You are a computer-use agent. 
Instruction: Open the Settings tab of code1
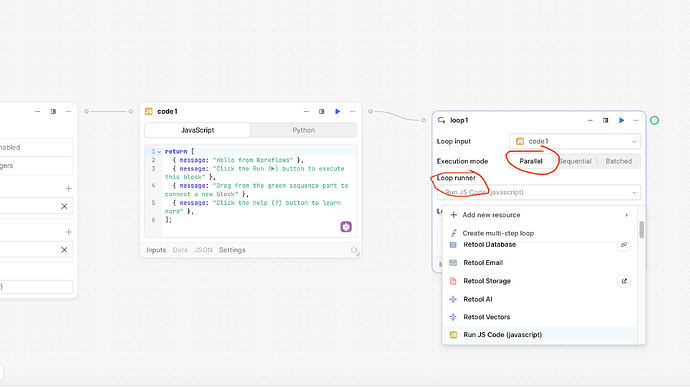click(x=232, y=250)
